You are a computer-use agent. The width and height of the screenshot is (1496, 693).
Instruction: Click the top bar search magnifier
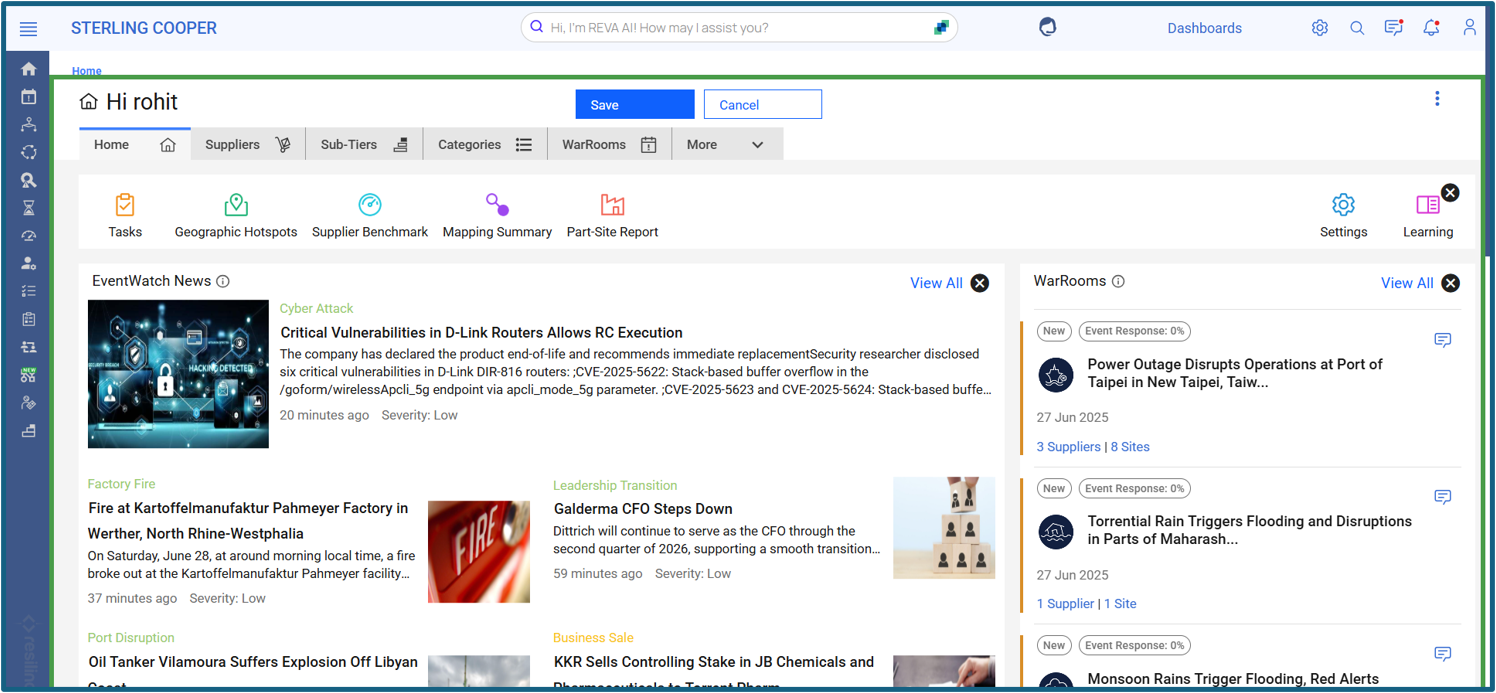tap(1357, 28)
